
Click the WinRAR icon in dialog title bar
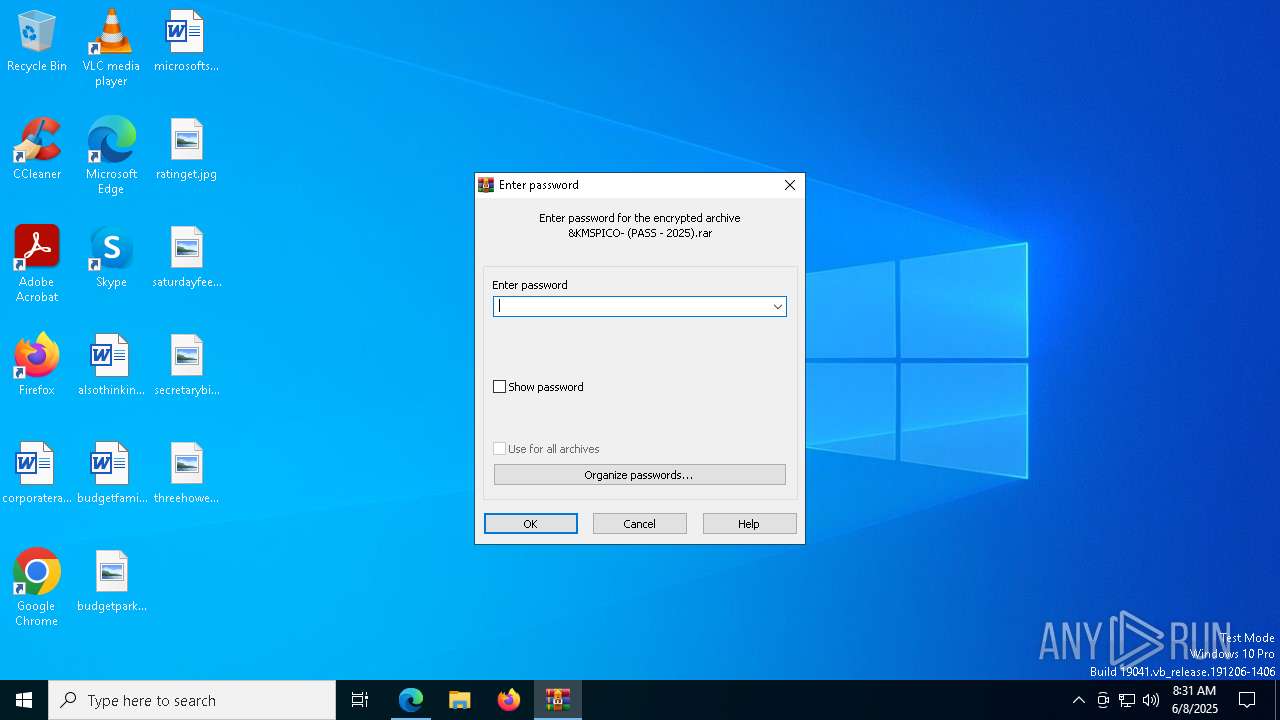pyautogui.click(x=486, y=185)
